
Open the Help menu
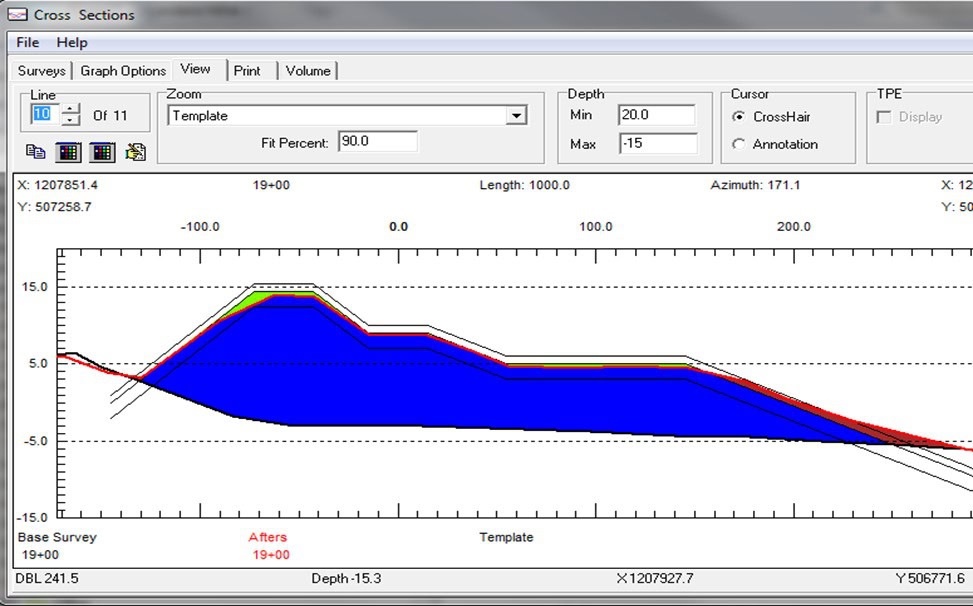(x=72, y=42)
